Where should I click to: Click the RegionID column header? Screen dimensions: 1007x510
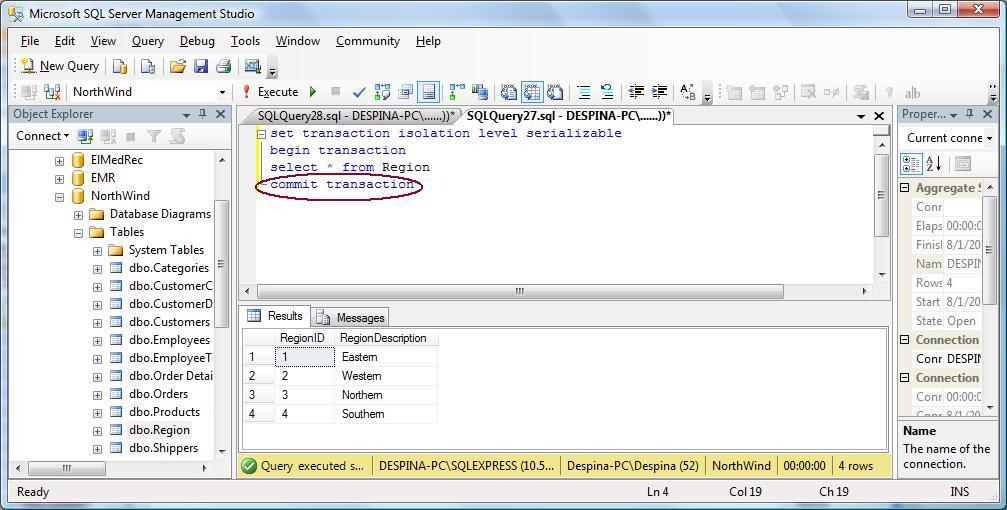pyautogui.click(x=302, y=338)
